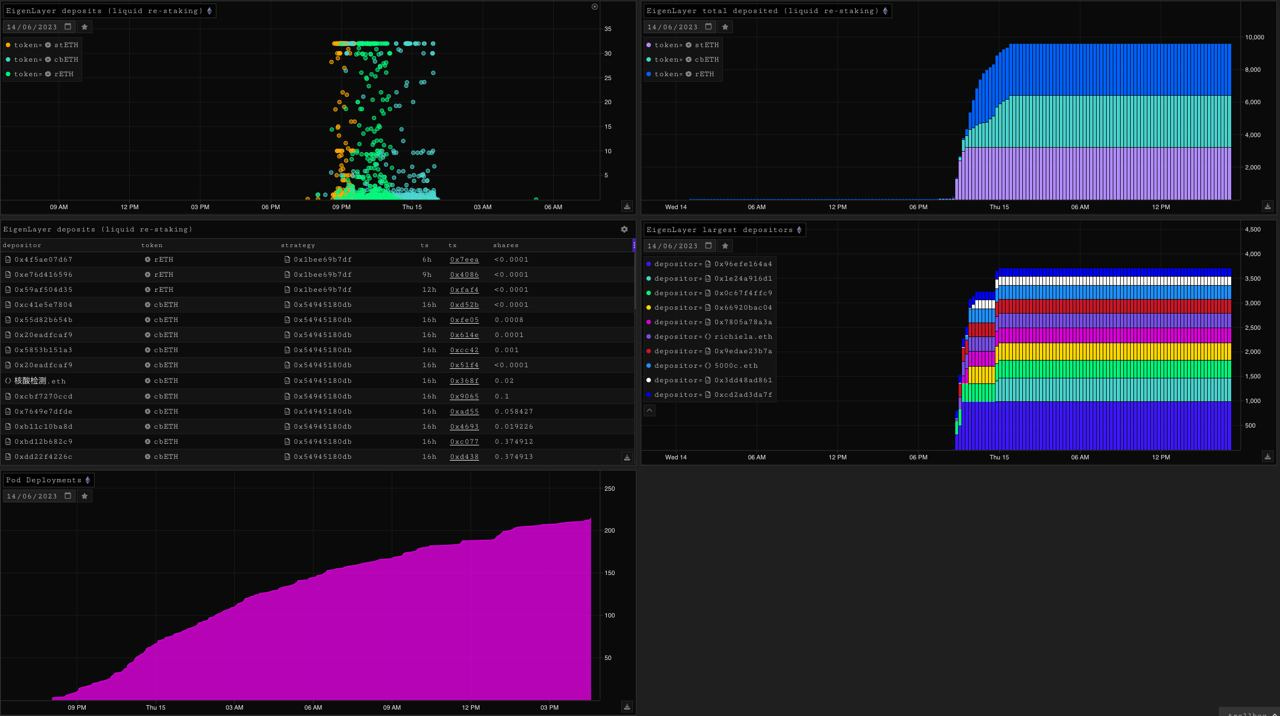Open calendar picker in largest depositors panel
Image resolution: width=1280 pixels, height=716 pixels.
709,246
